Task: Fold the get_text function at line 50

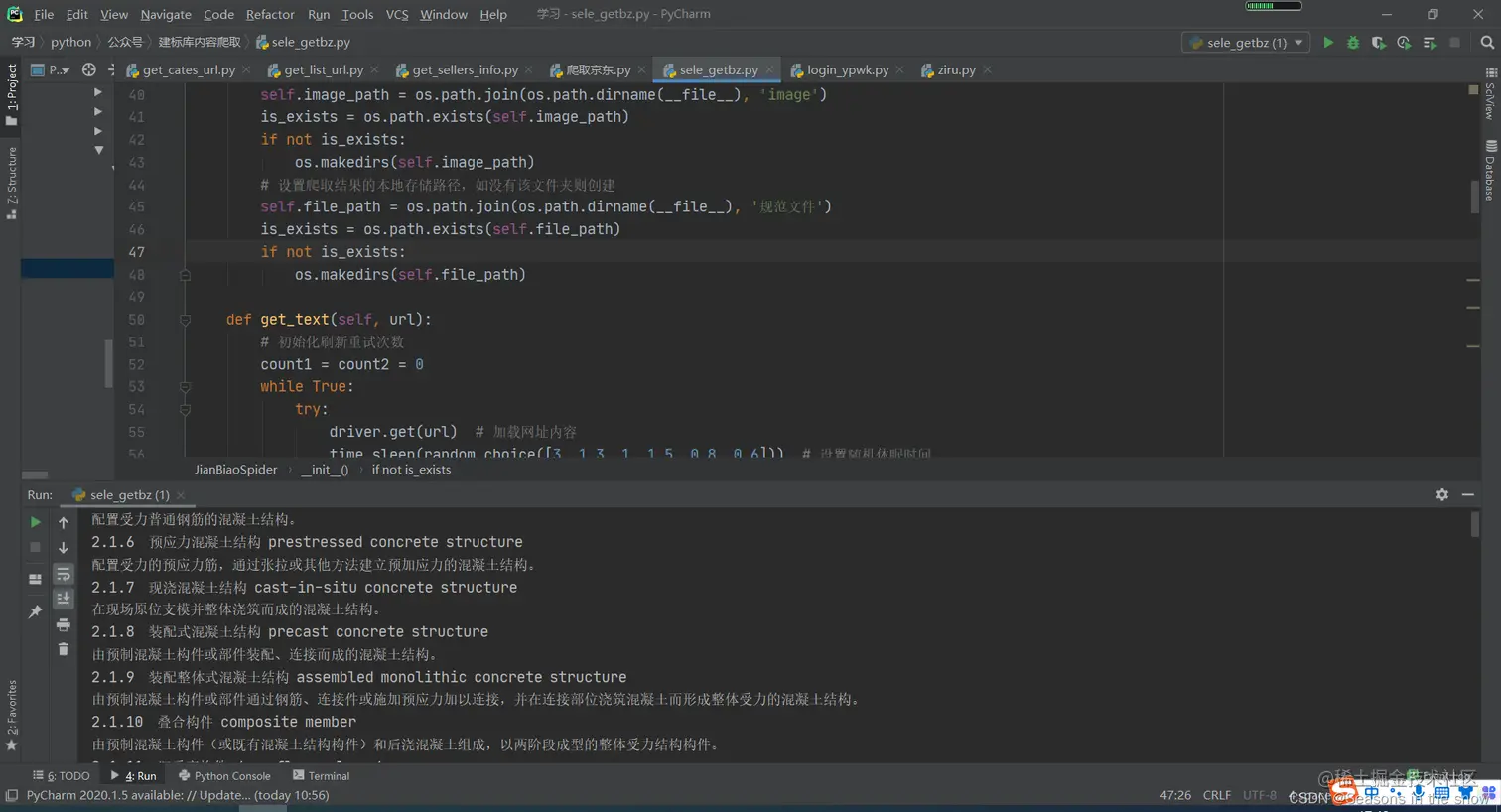Action: coord(185,320)
